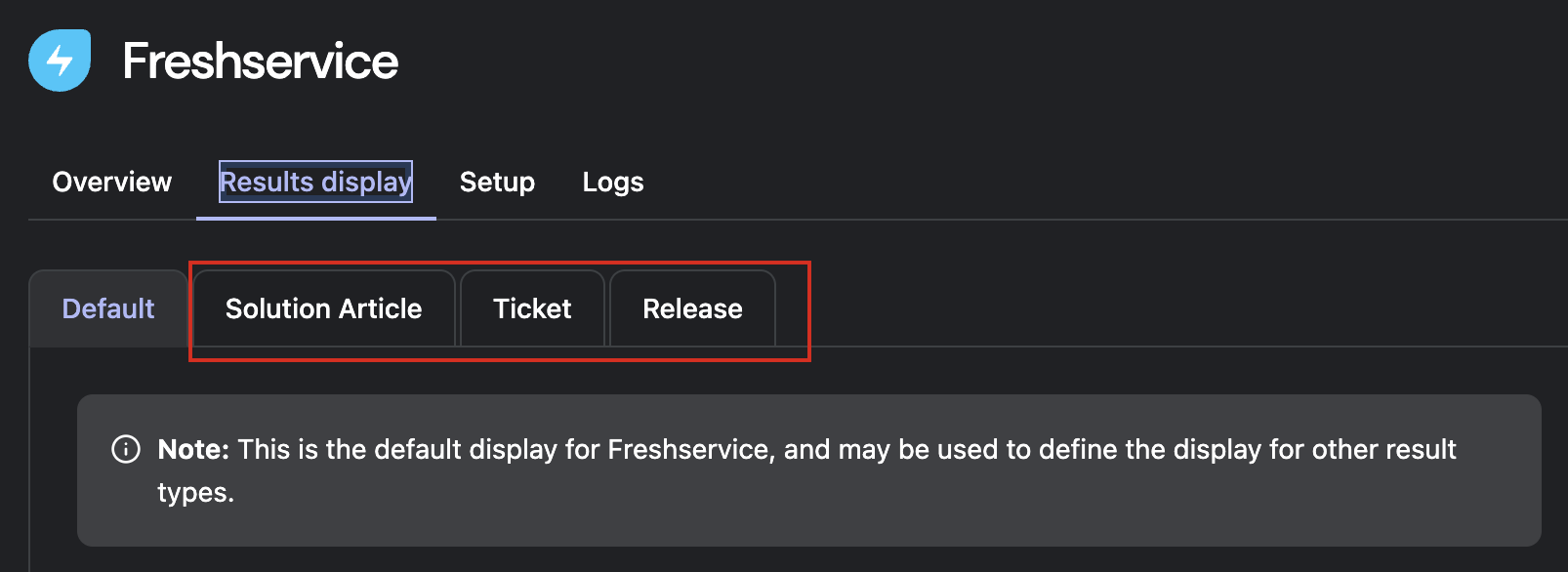Open the Logs tab
The image size is (1568, 572).
tap(613, 183)
